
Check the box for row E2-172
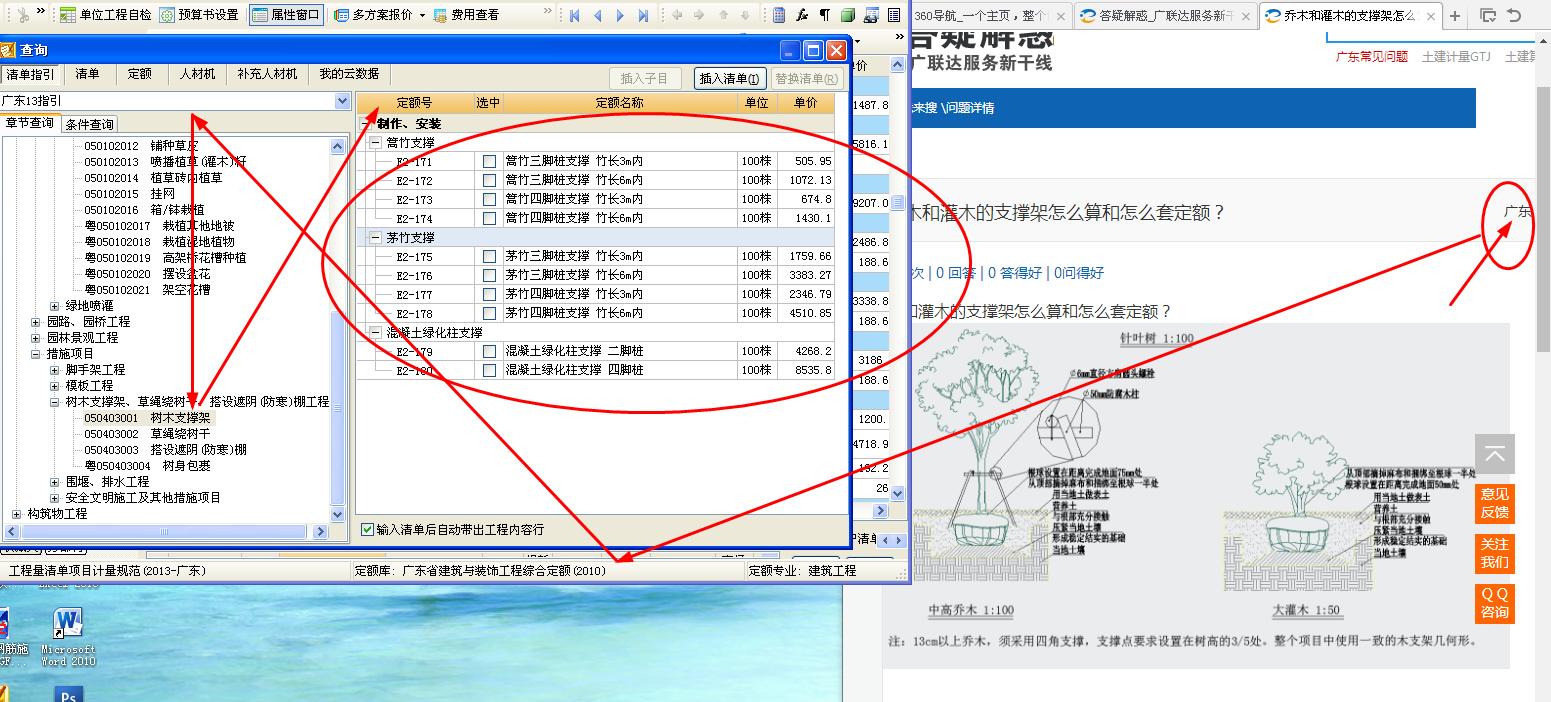tap(489, 180)
